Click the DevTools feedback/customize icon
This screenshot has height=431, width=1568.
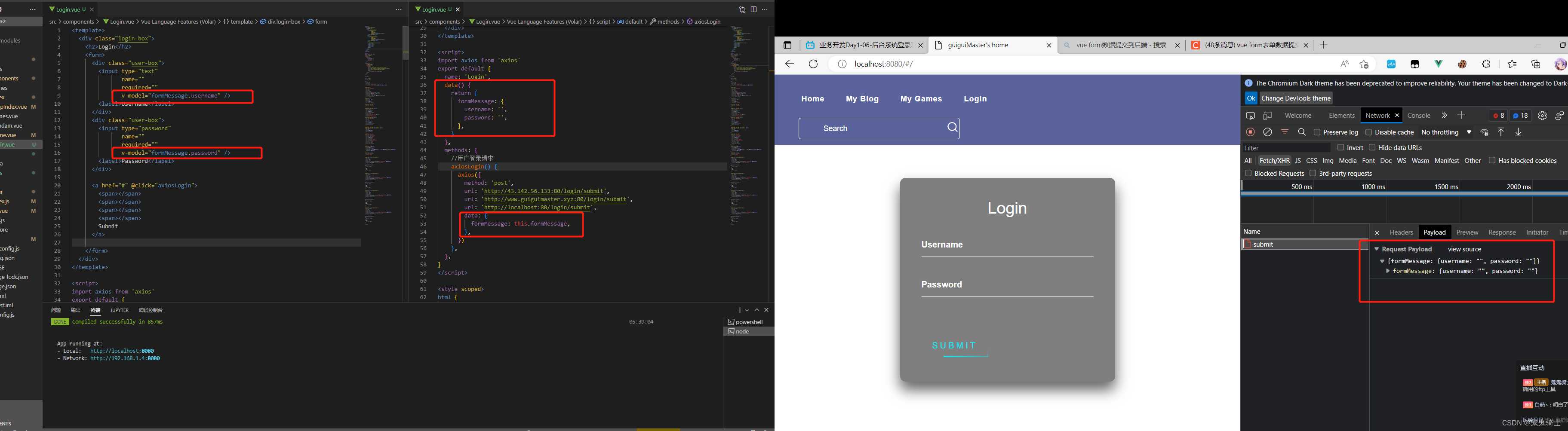[x=1559, y=116]
